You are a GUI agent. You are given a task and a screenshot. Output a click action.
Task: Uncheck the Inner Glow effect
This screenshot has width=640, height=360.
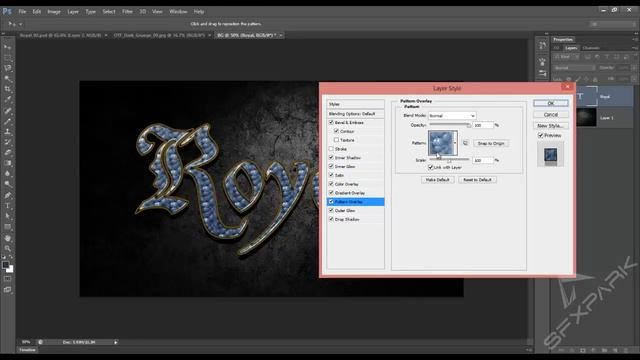coord(331,167)
